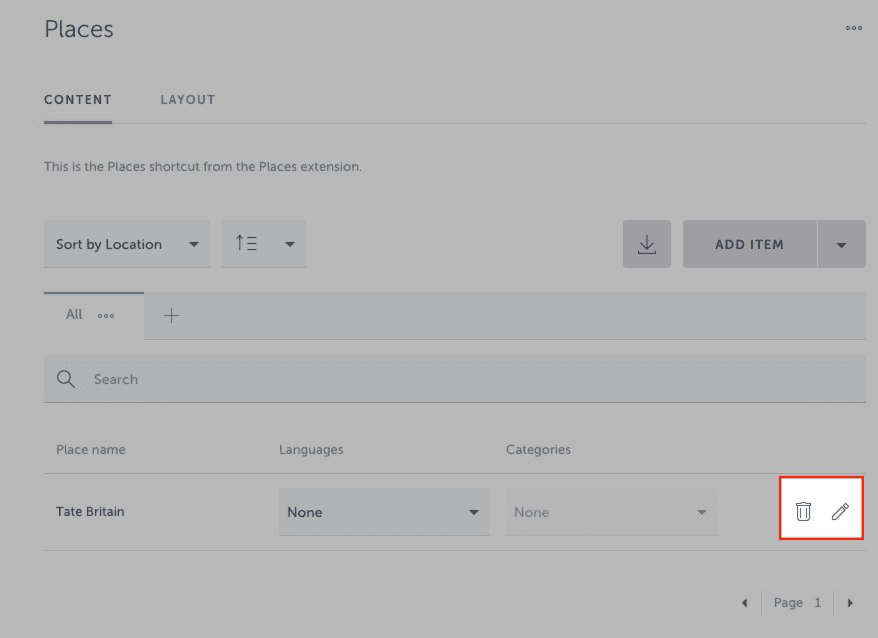Click the download icon button
878x638 pixels.
tap(647, 244)
